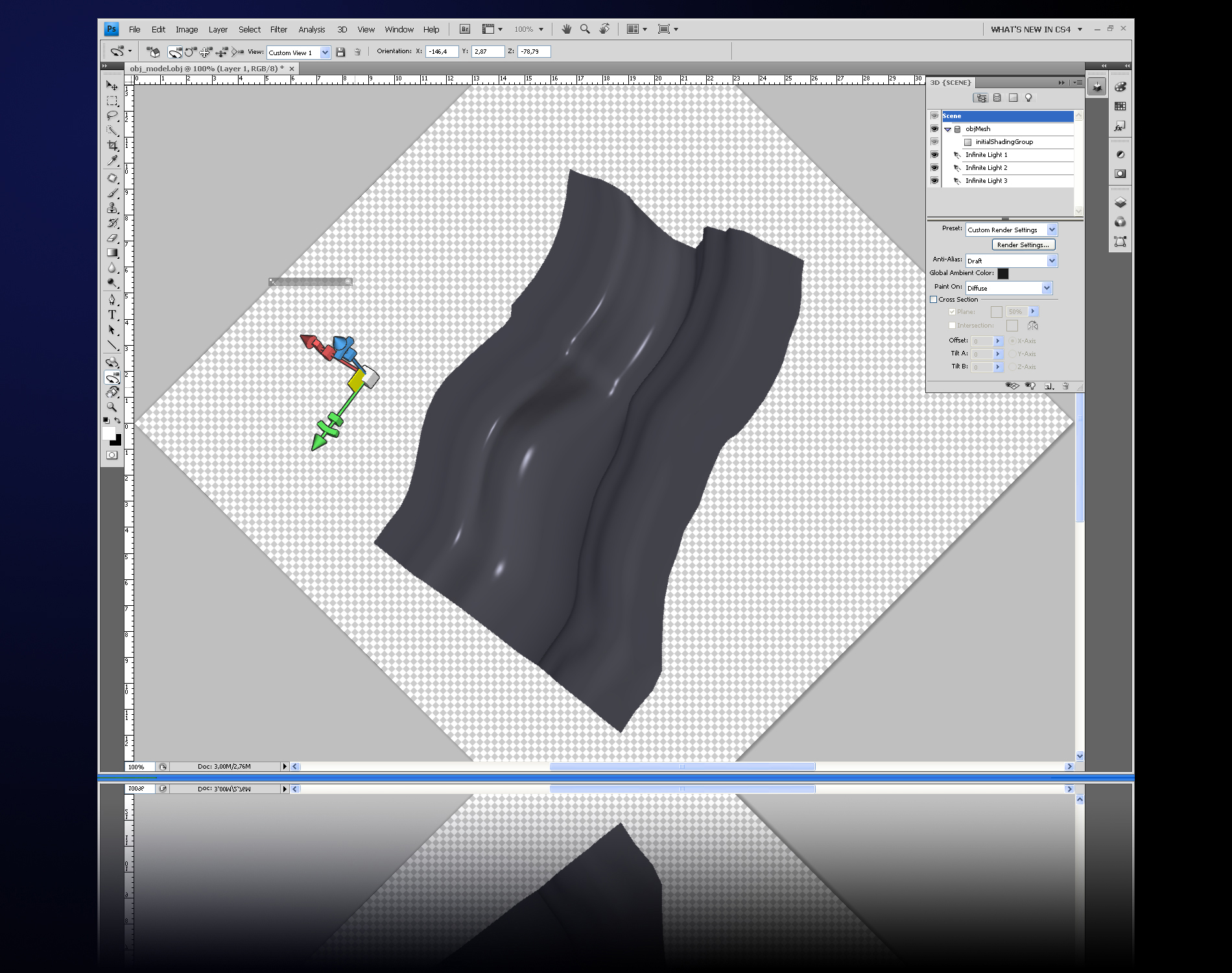Viewport: 1232px width, 973px height.
Task: Collapse the objMesh tree node
Action: pos(947,129)
